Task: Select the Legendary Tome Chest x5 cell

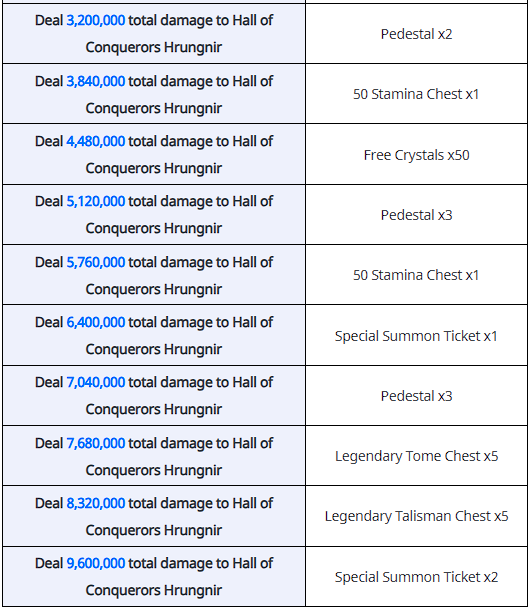Action: coord(416,456)
